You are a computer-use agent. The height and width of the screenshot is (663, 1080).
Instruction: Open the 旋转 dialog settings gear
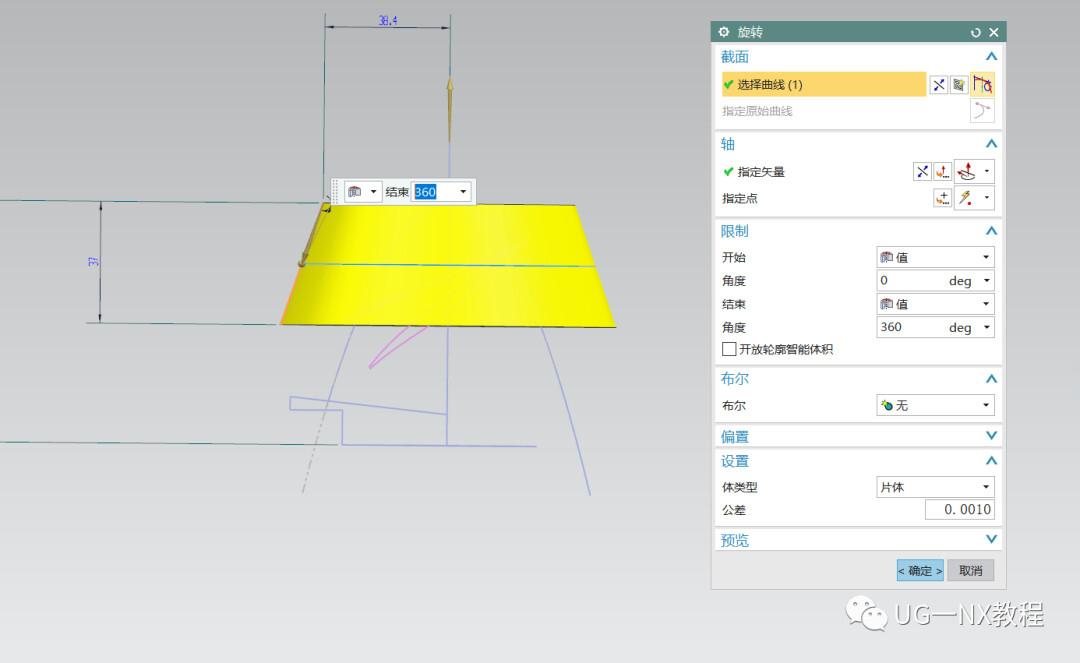tap(723, 32)
